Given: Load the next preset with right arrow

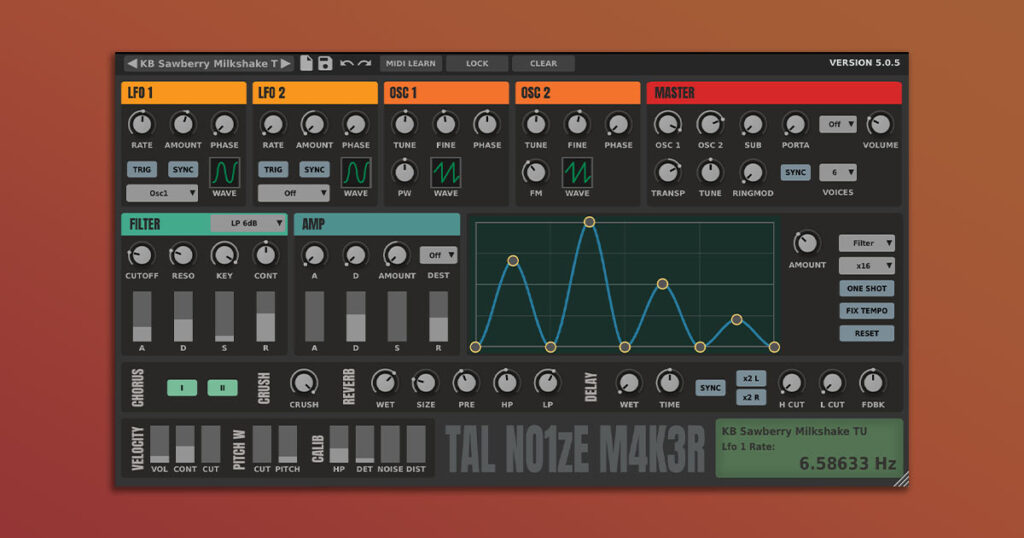Looking at the screenshot, I should coord(285,63).
